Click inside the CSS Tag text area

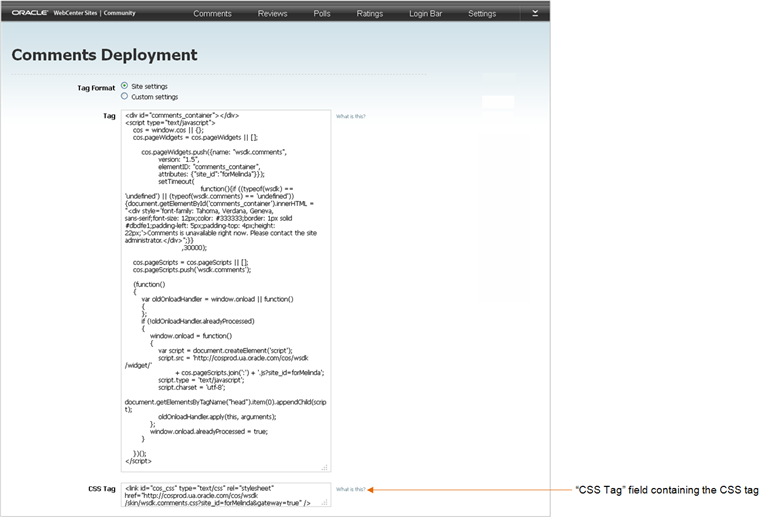226,495
